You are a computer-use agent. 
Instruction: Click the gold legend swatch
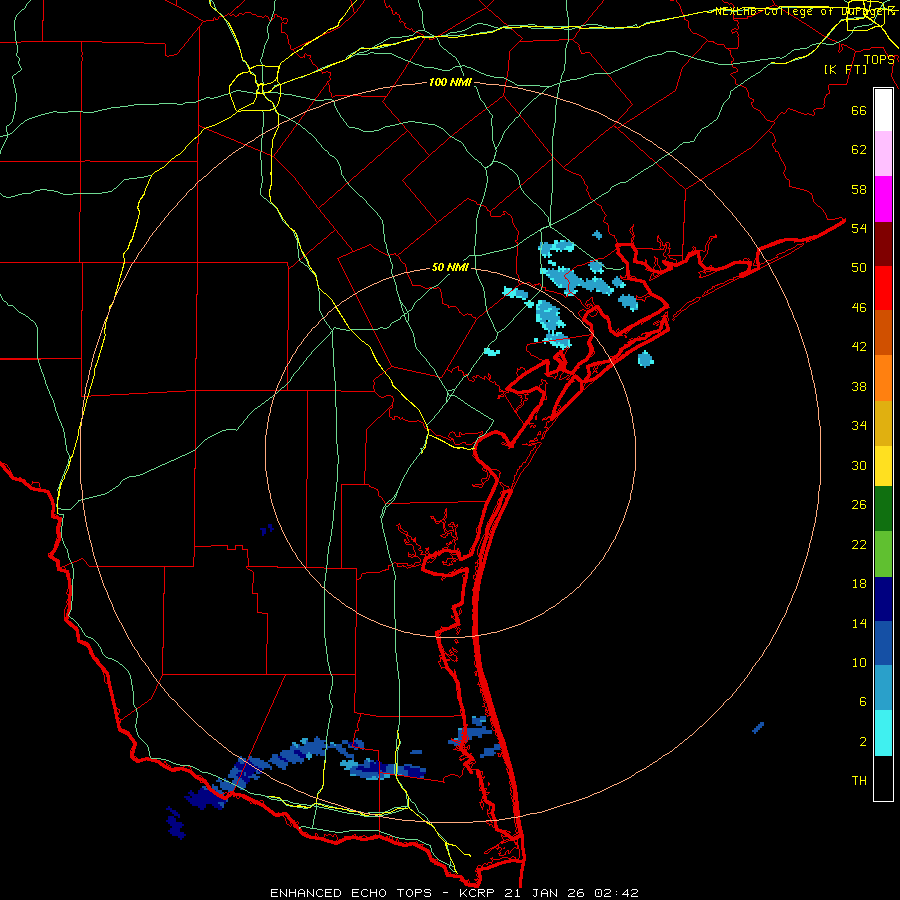[x=883, y=423]
